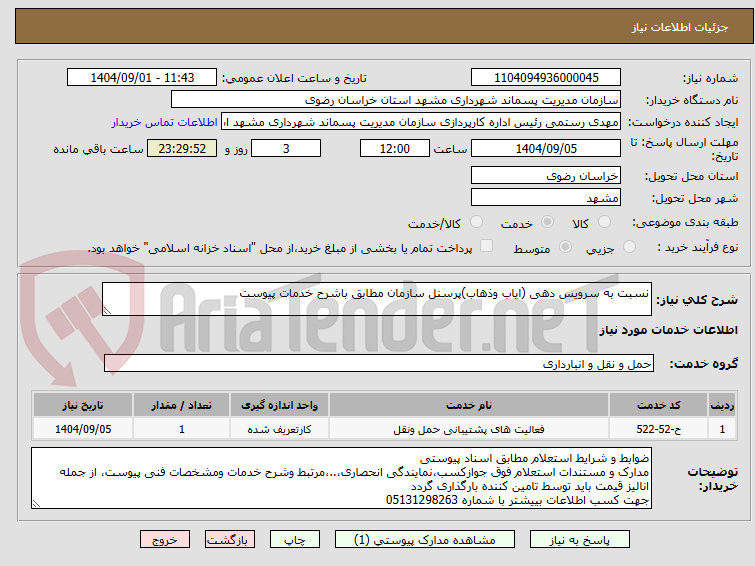Click table cell date 1404/09/05

point(83,429)
